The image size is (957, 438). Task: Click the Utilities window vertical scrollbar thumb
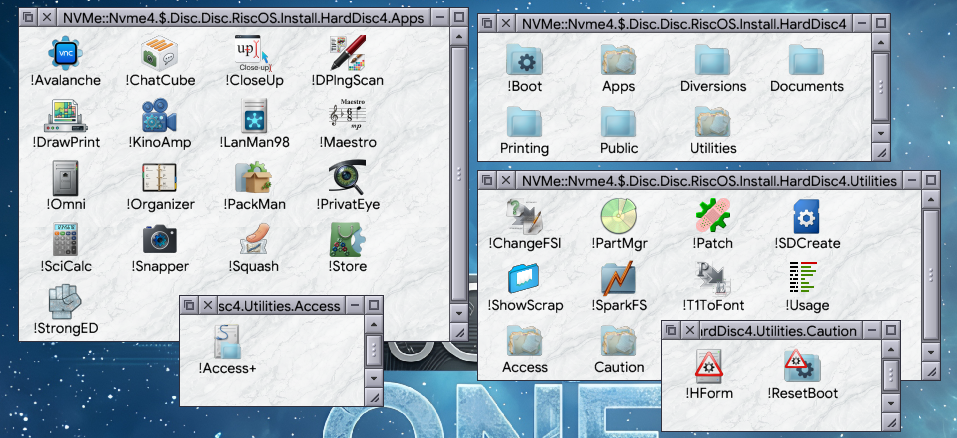930,275
